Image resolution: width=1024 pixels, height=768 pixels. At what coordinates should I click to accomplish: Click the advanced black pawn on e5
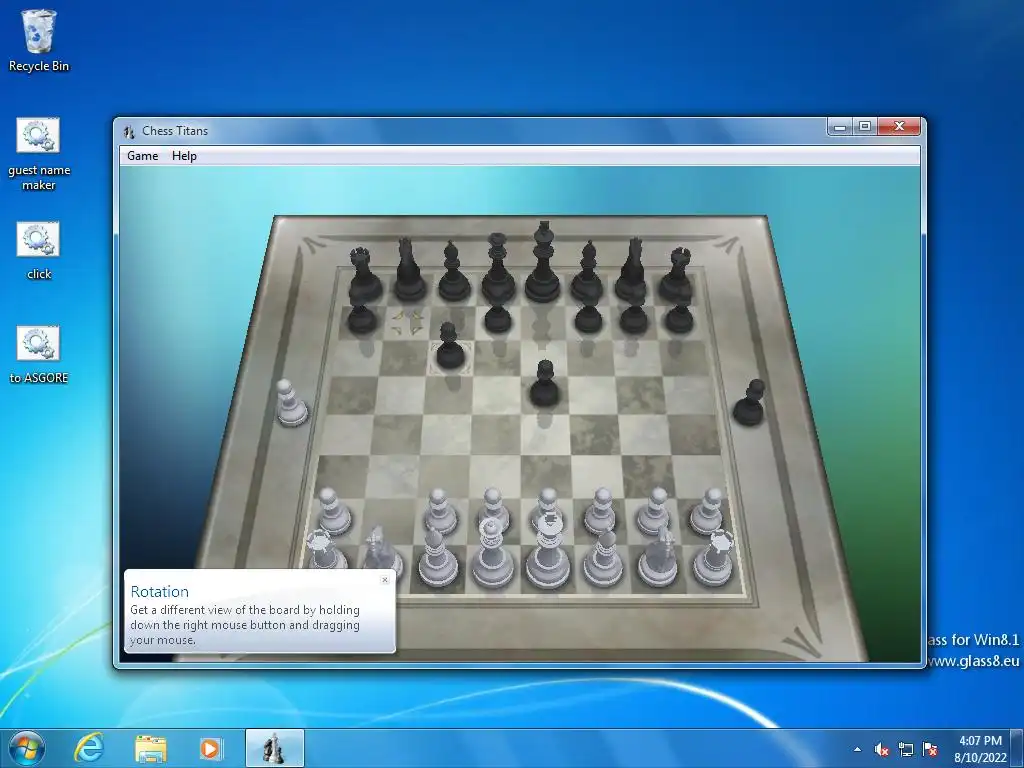[544, 384]
